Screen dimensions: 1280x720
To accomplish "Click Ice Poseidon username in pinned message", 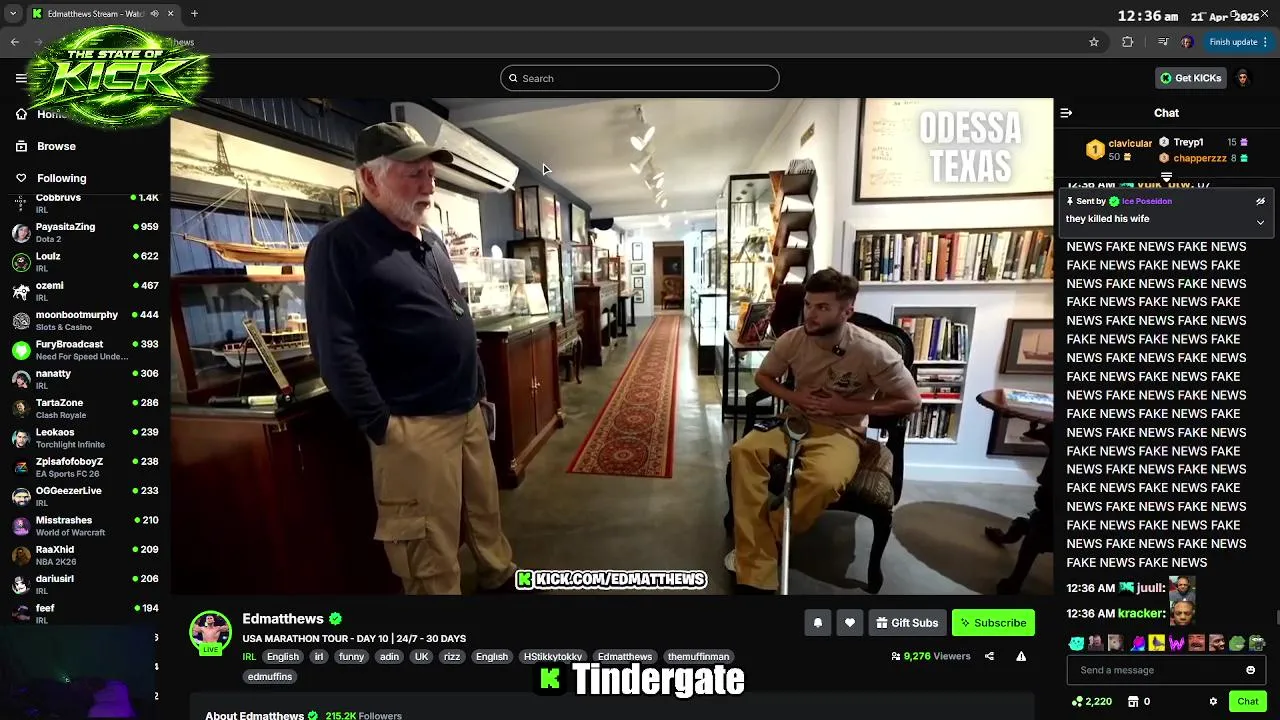I will pos(1147,201).
